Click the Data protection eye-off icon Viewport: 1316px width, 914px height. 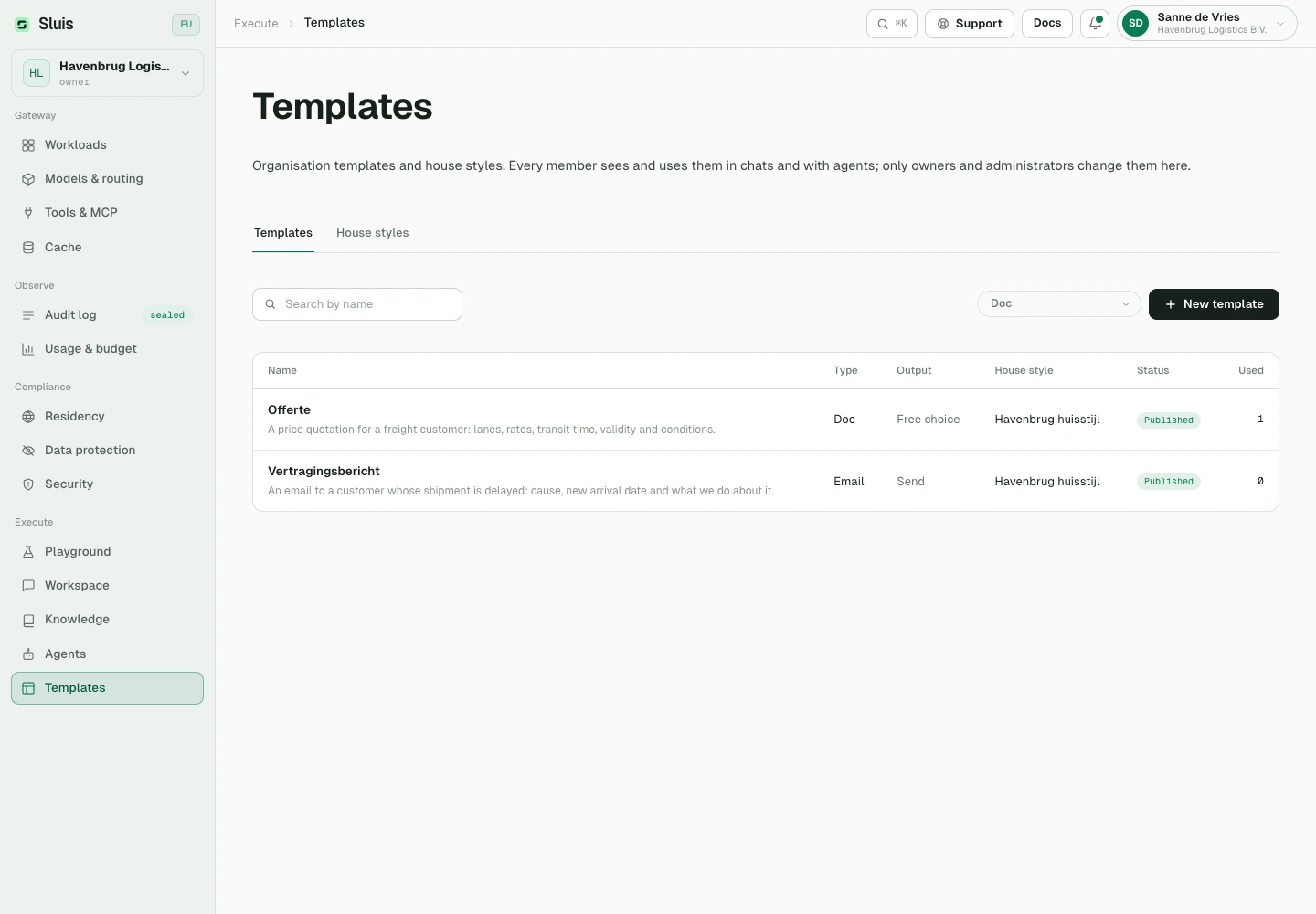28,451
